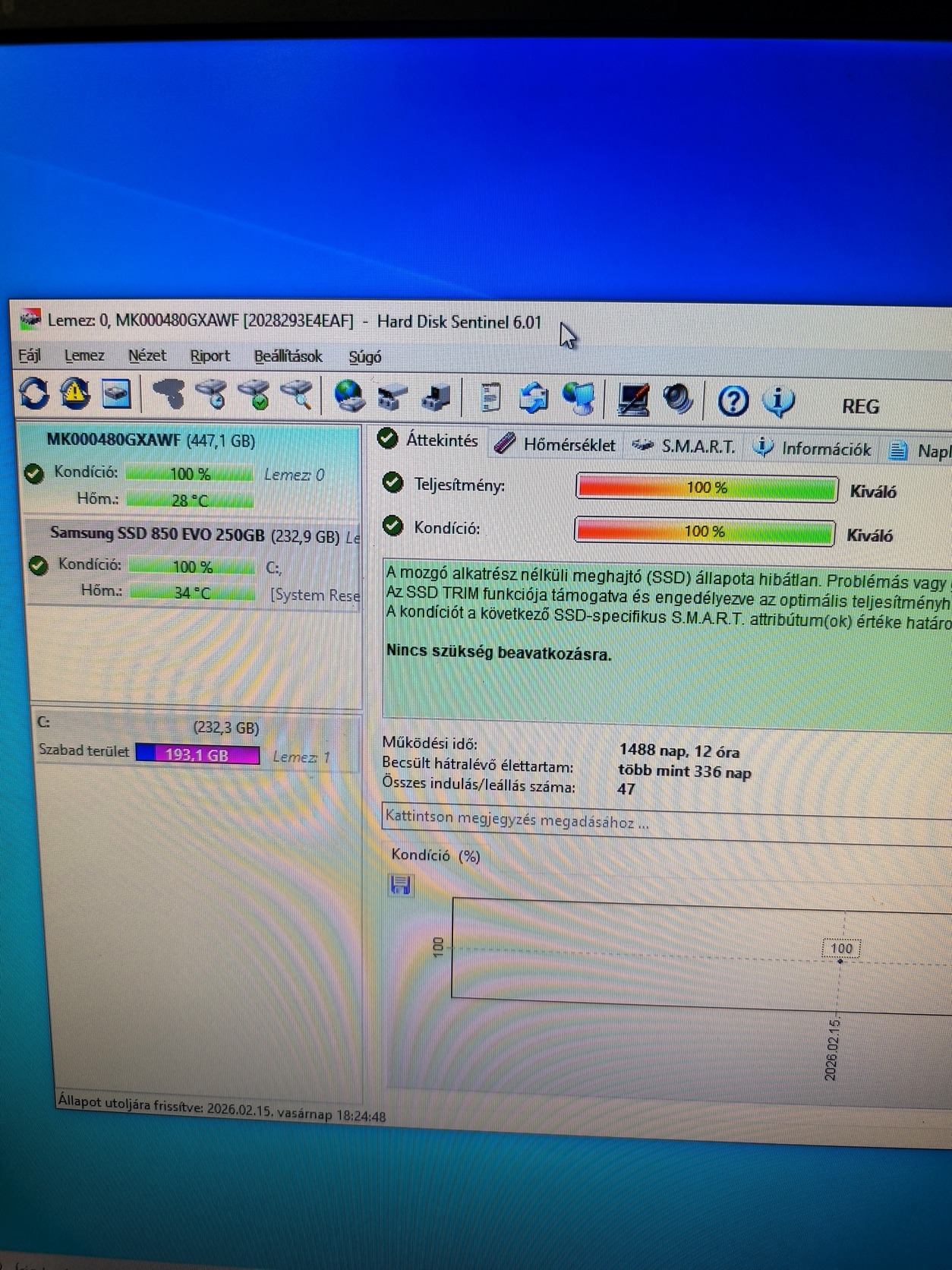Click the green check beside Teljesítmény

pos(392,483)
